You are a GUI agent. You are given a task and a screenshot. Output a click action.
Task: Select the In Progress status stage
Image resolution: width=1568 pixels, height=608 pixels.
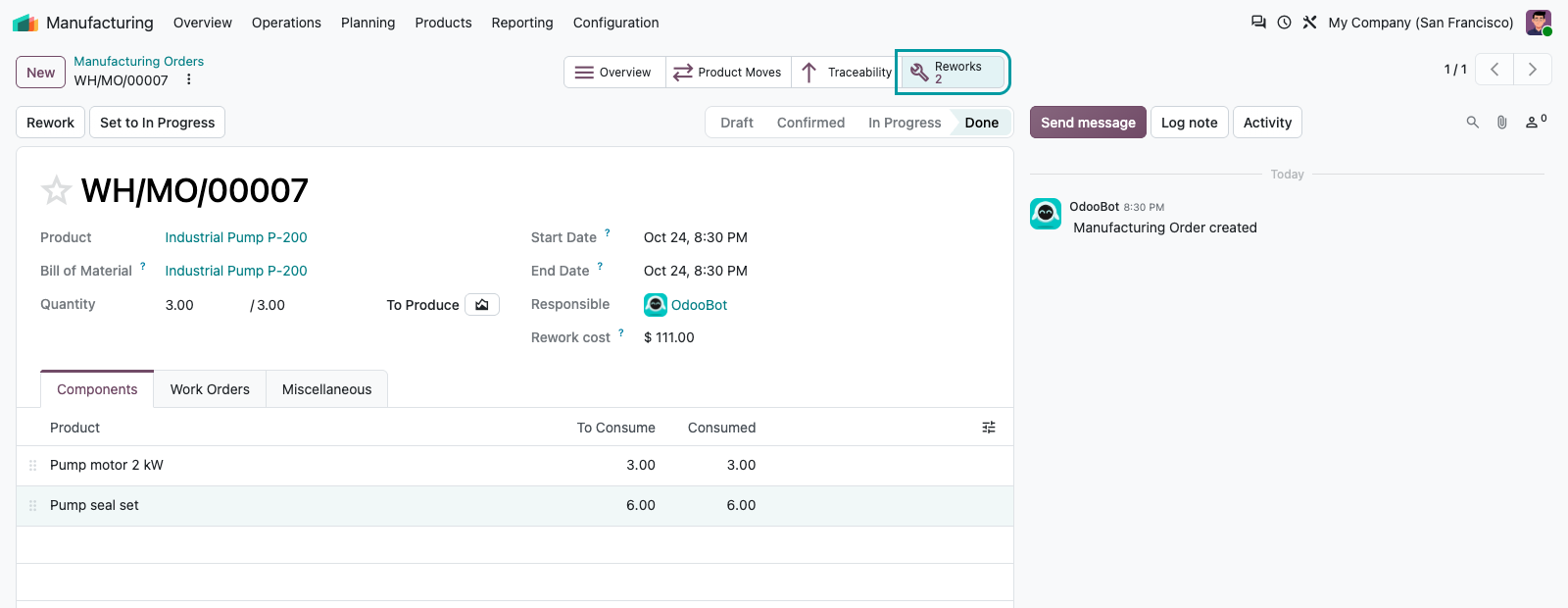[x=904, y=123]
